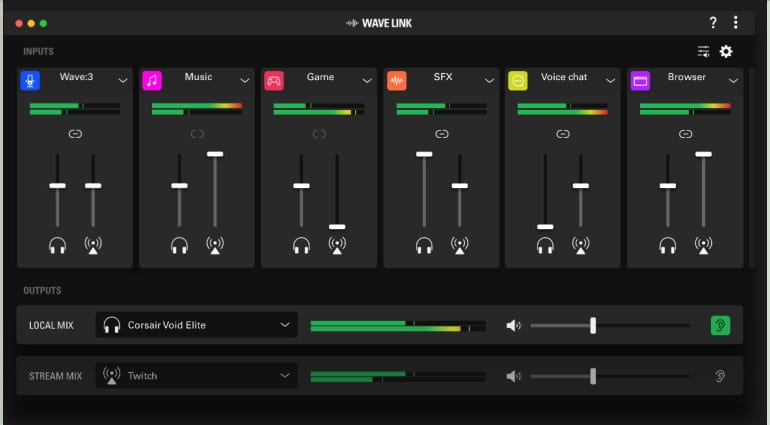770x425 pixels.
Task: Open the Corsair Void Elite output dropdown
Action: [196, 325]
